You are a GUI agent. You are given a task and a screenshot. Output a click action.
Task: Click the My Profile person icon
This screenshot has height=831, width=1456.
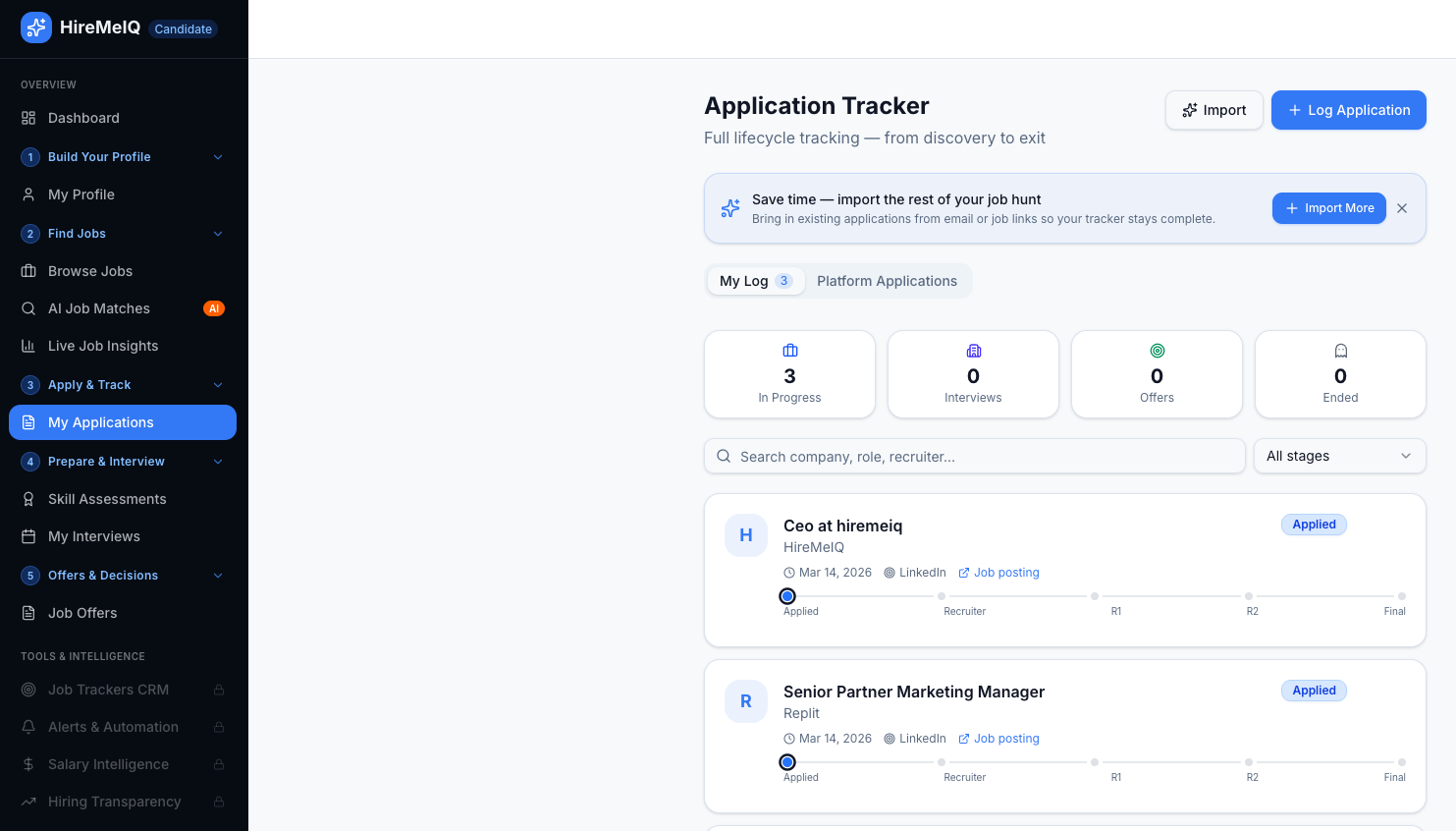(28, 194)
